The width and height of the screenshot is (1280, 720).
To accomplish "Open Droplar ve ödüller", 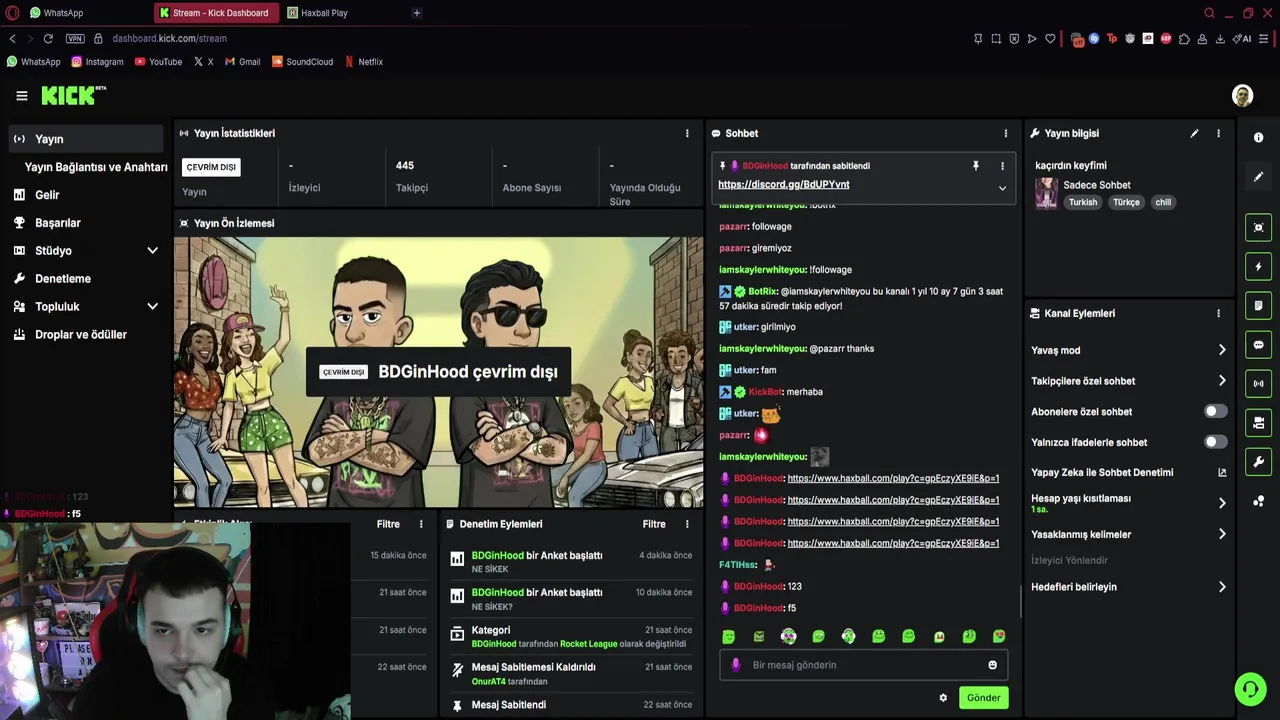I will click(x=84, y=335).
